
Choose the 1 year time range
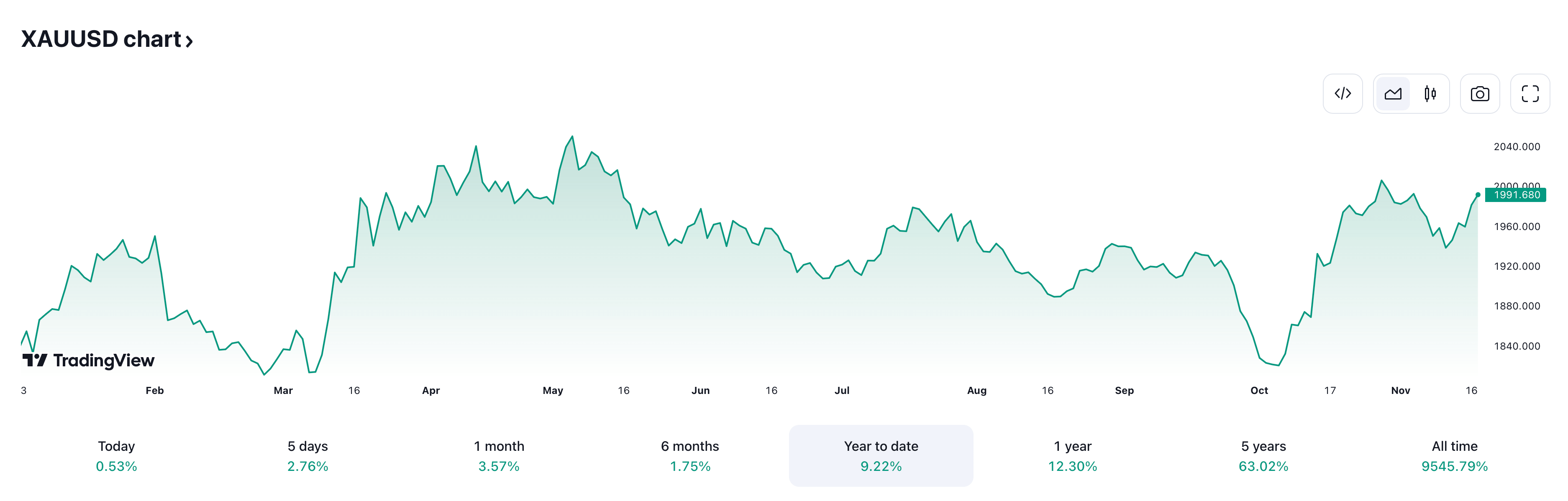pos(1072,455)
